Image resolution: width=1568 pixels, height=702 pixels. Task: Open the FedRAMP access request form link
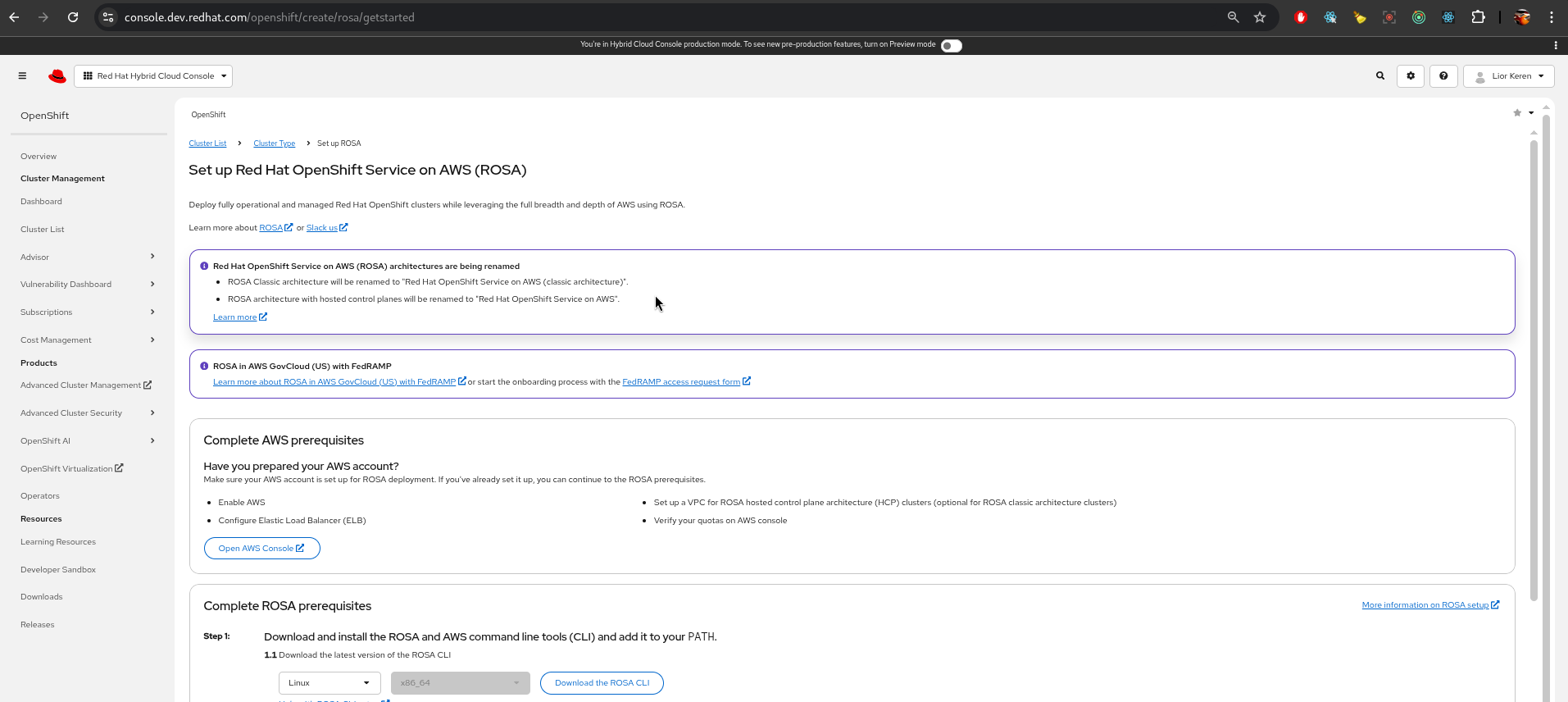pos(681,382)
